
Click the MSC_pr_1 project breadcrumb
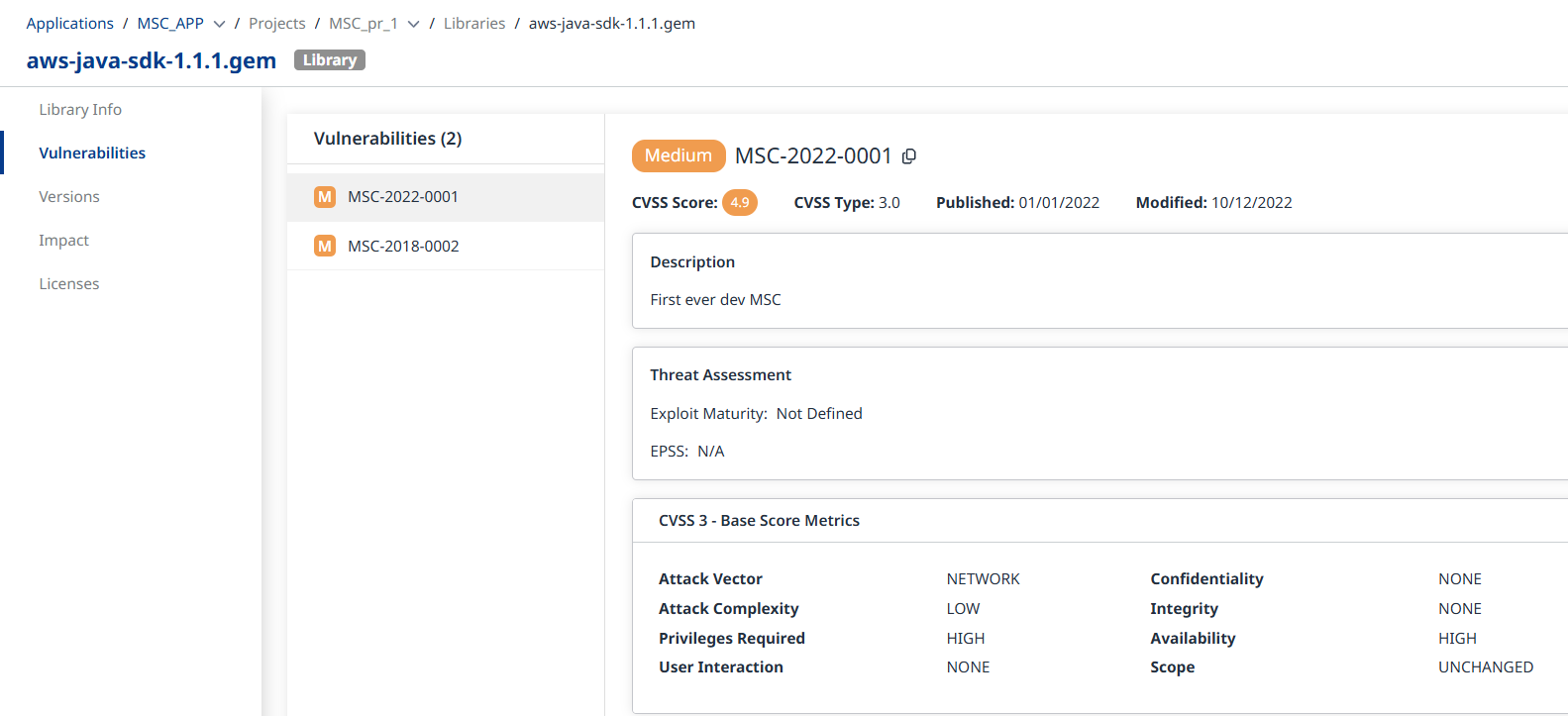364,24
